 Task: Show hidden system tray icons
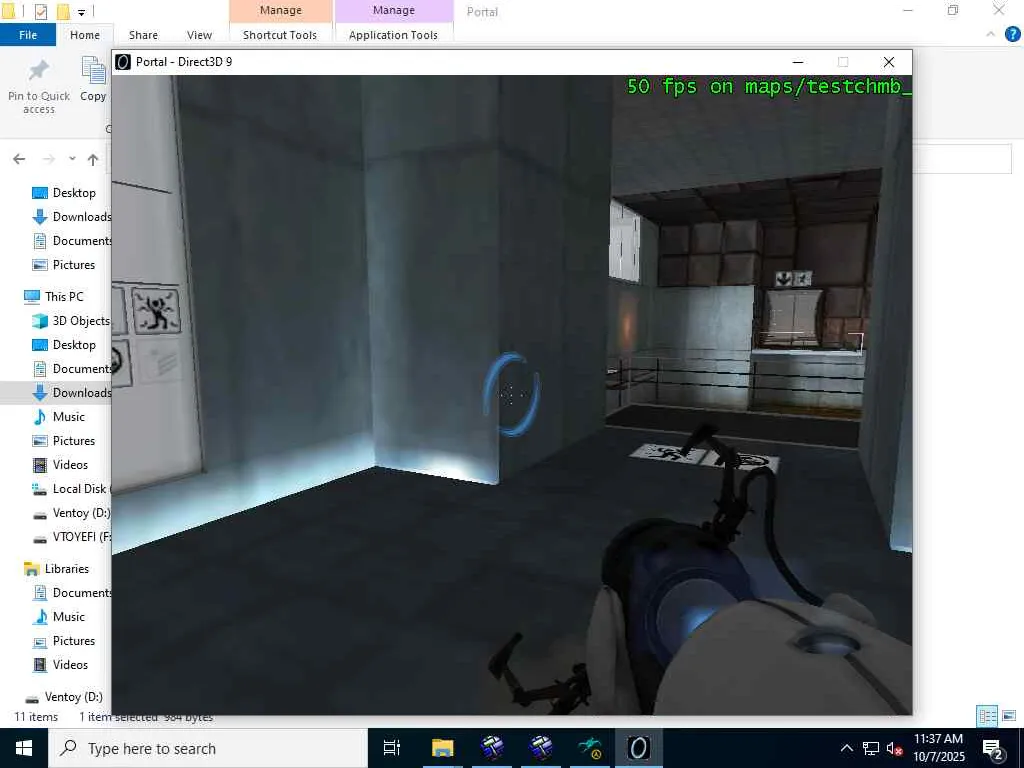[x=846, y=748]
